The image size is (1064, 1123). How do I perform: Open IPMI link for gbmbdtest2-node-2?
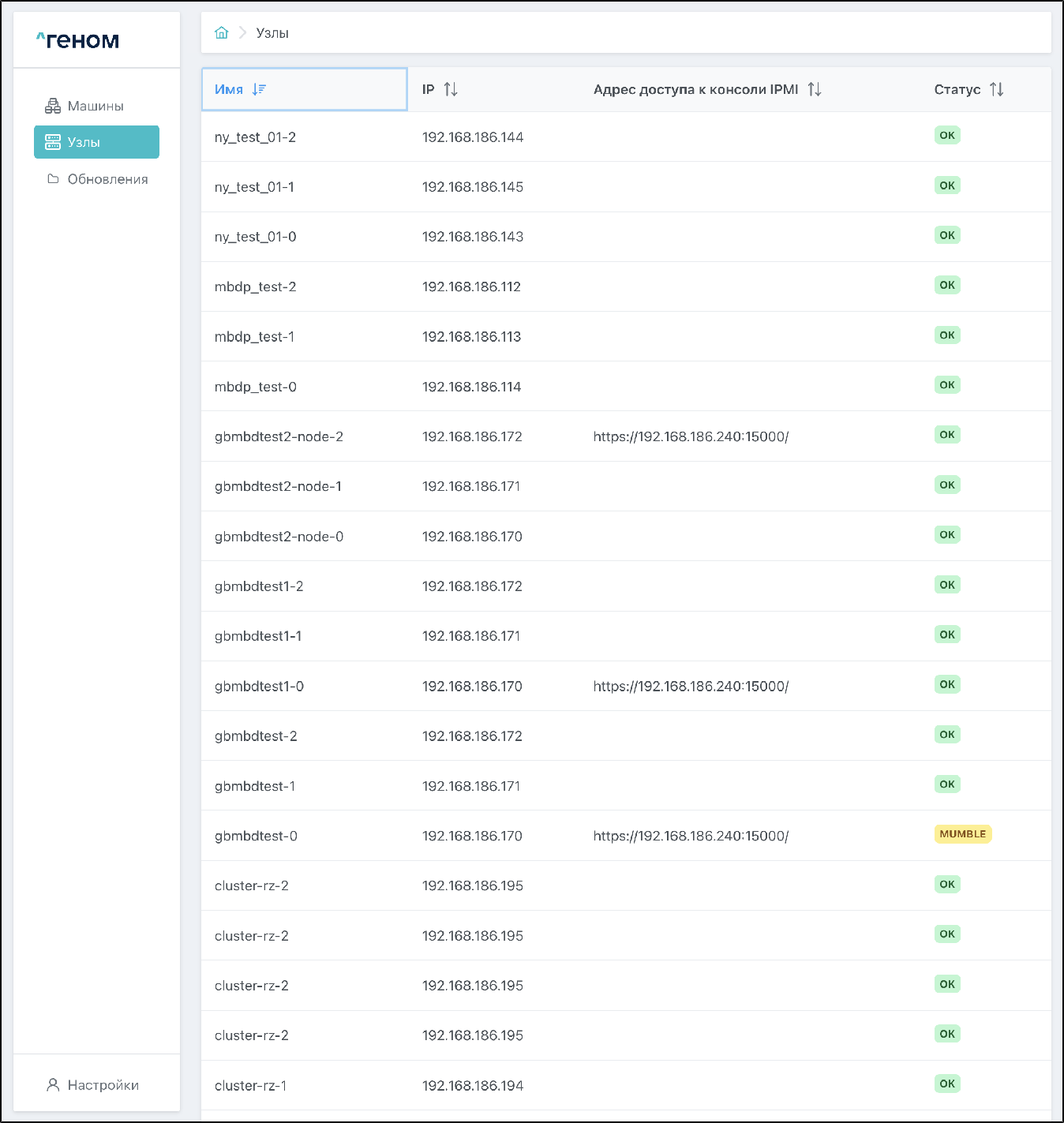[691, 436]
